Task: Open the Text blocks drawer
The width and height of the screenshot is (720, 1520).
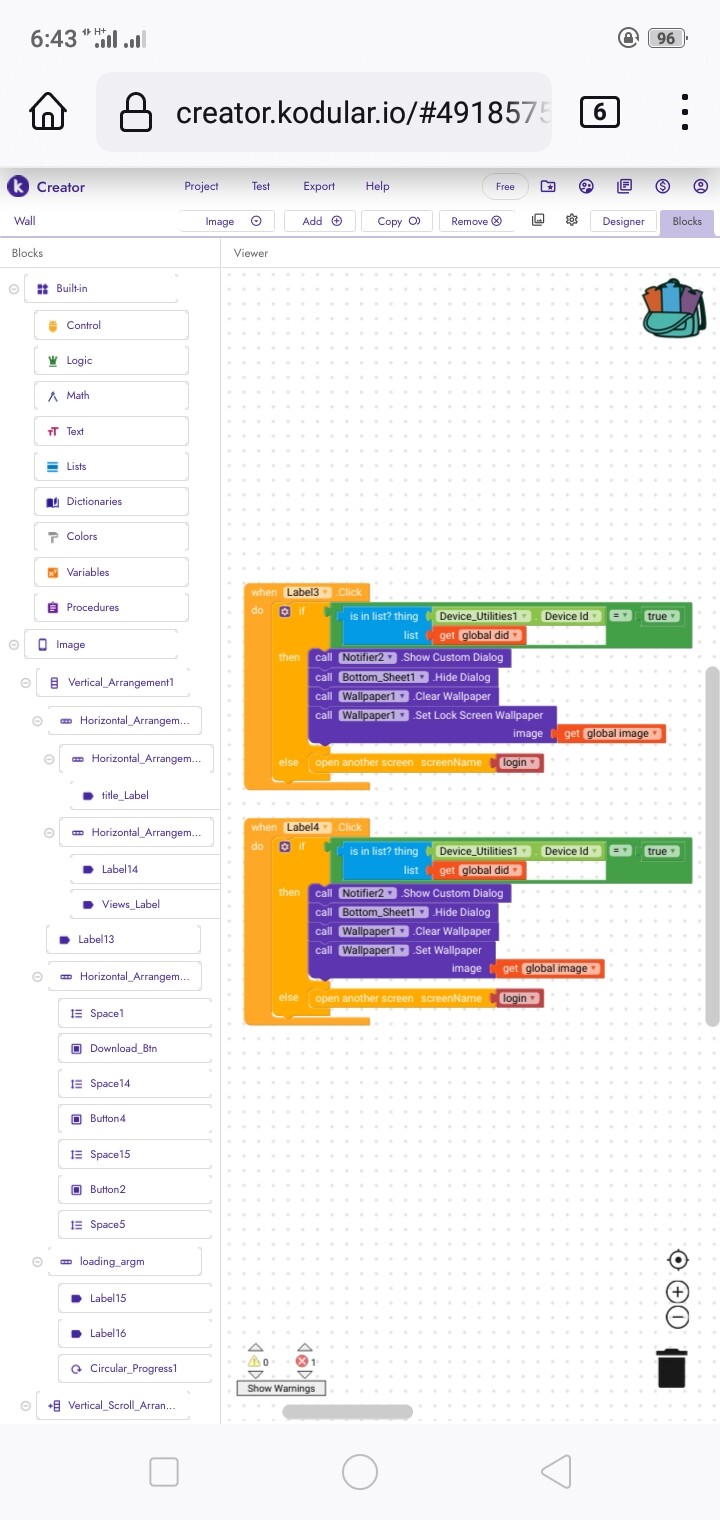Action: point(111,431)
